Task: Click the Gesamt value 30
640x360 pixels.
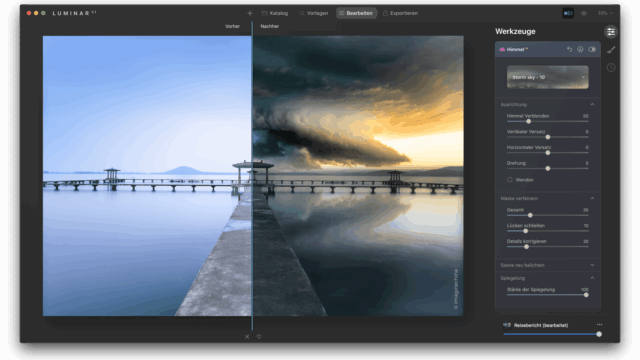Action: (586, 210)
